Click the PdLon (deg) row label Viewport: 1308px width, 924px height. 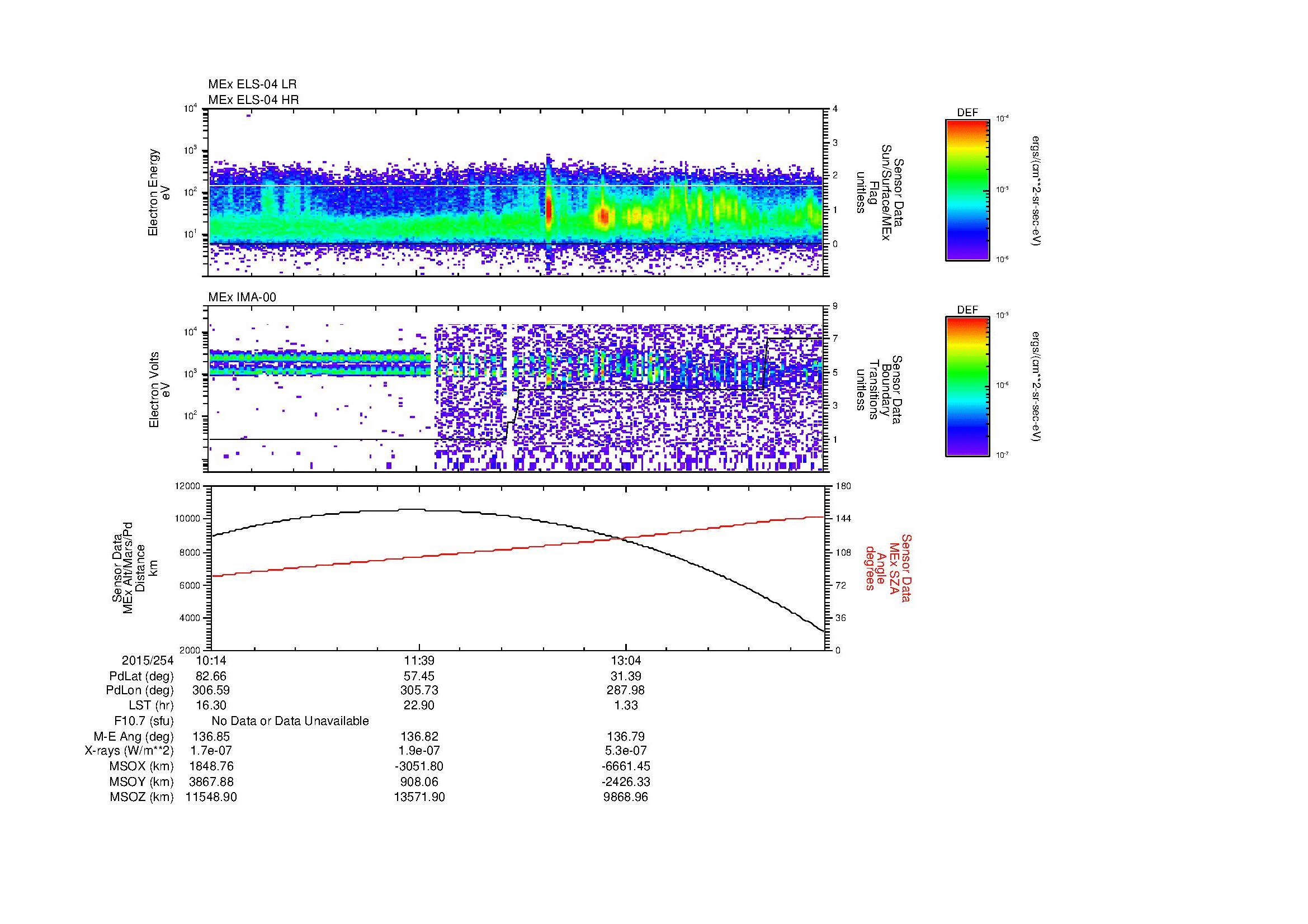[x=140, y=690]
